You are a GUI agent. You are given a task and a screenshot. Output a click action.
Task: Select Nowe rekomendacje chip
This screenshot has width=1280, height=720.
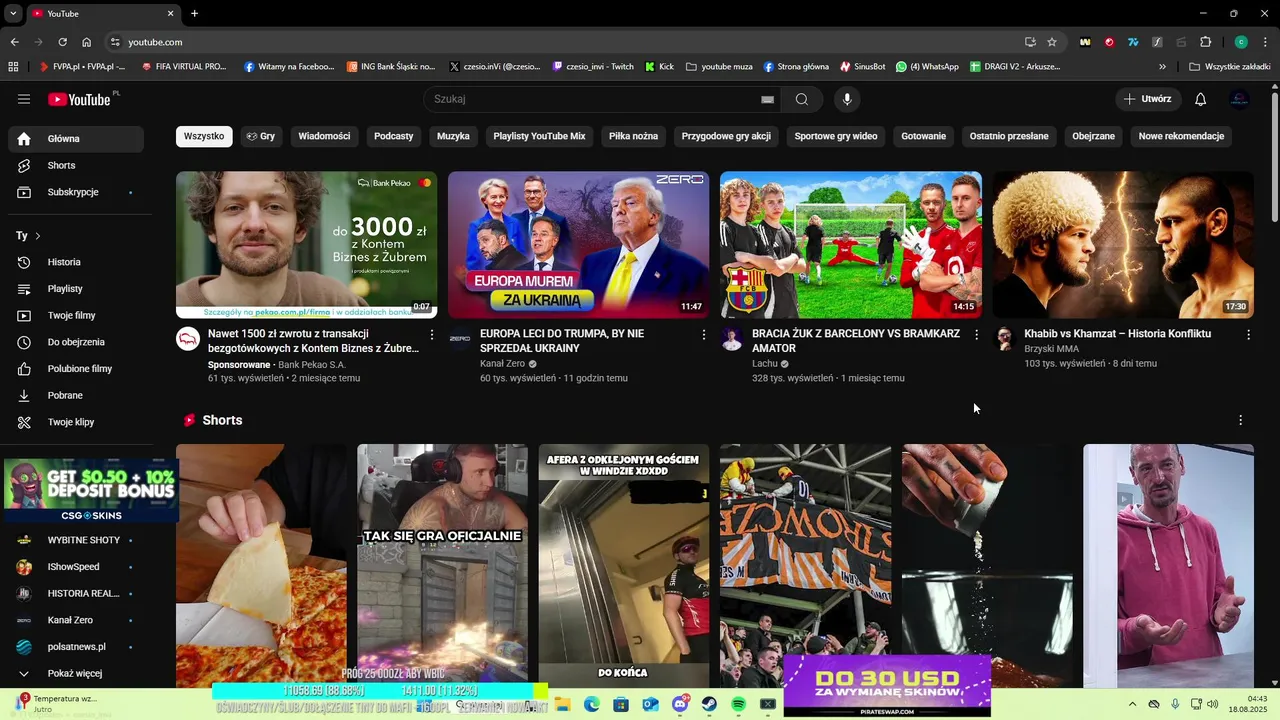click(x=1181, y=136)
